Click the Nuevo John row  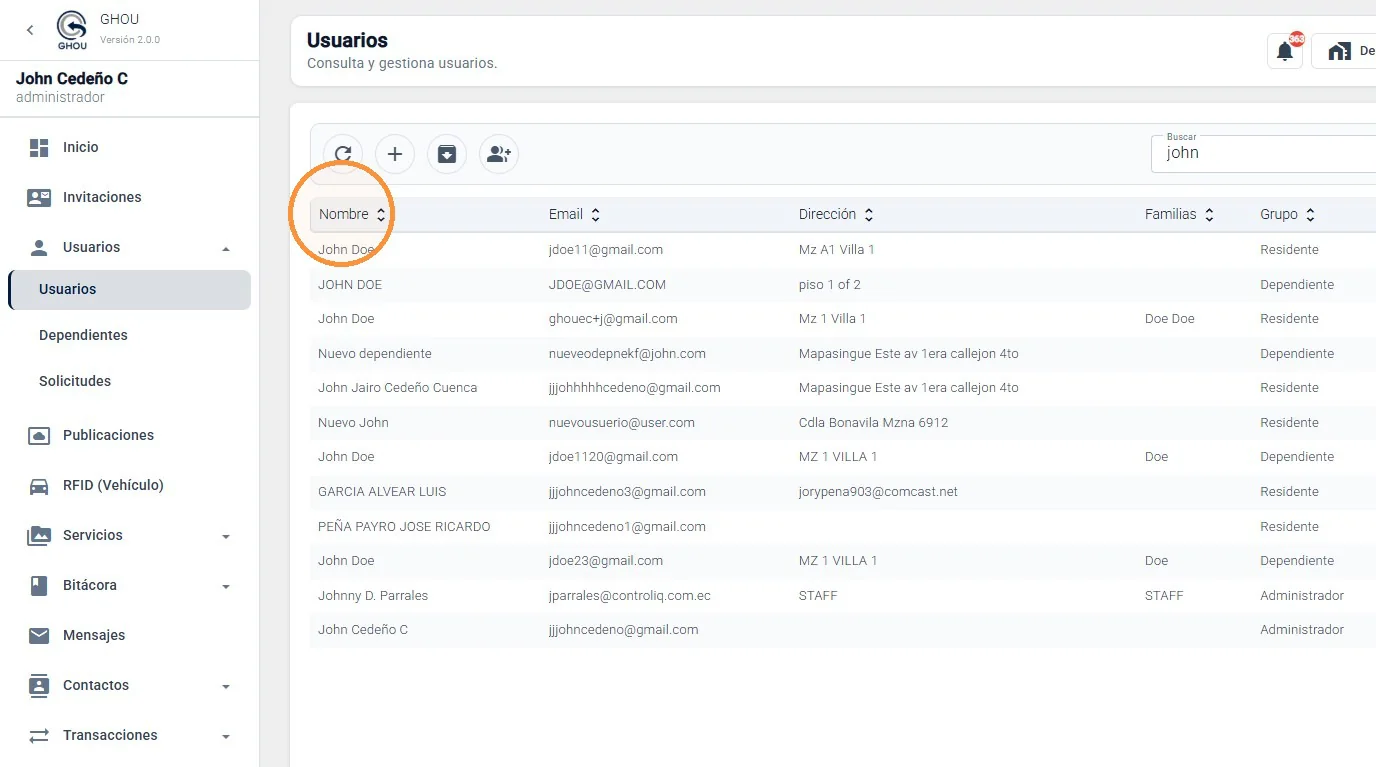click(x=843, y=423)
